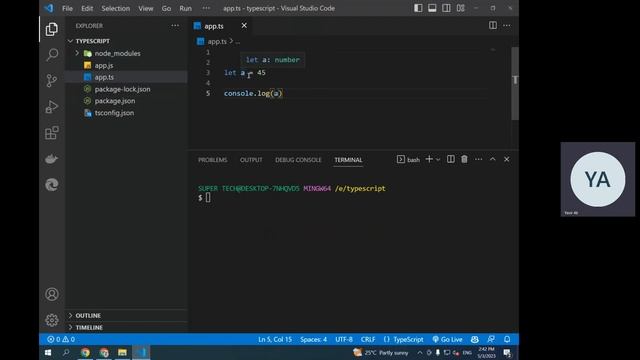Screen dimensions: 640x360
Task: Open the Windows Start menu
Action: (x=48, y=353)
